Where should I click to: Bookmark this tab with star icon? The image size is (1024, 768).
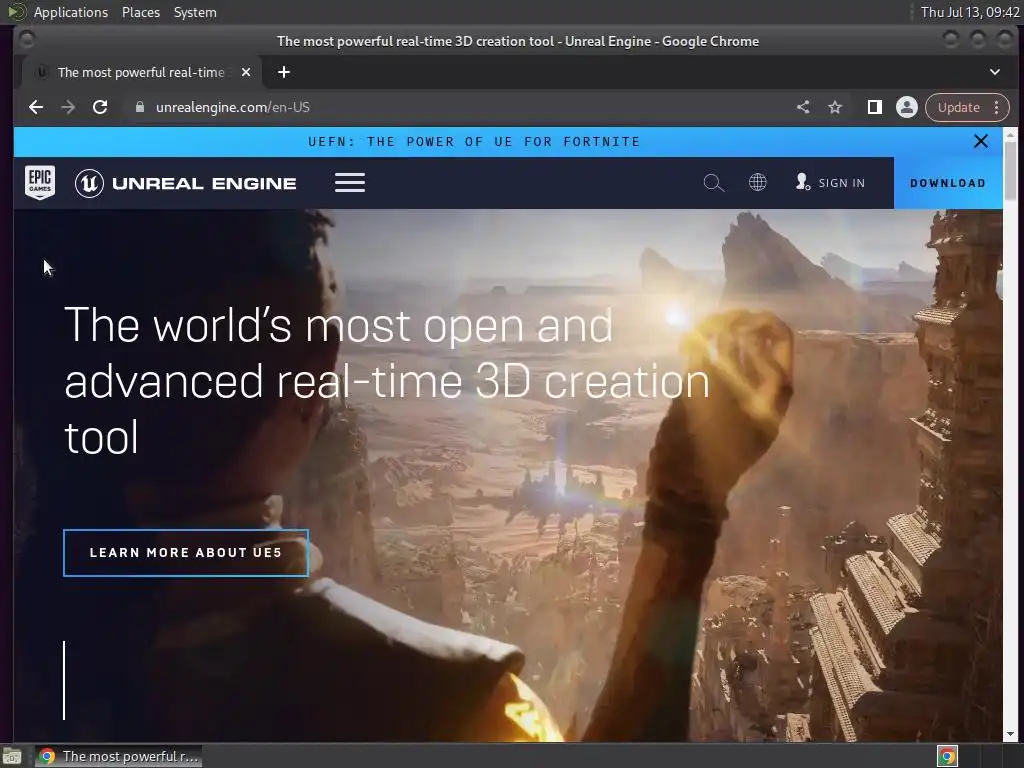(835, 107)
